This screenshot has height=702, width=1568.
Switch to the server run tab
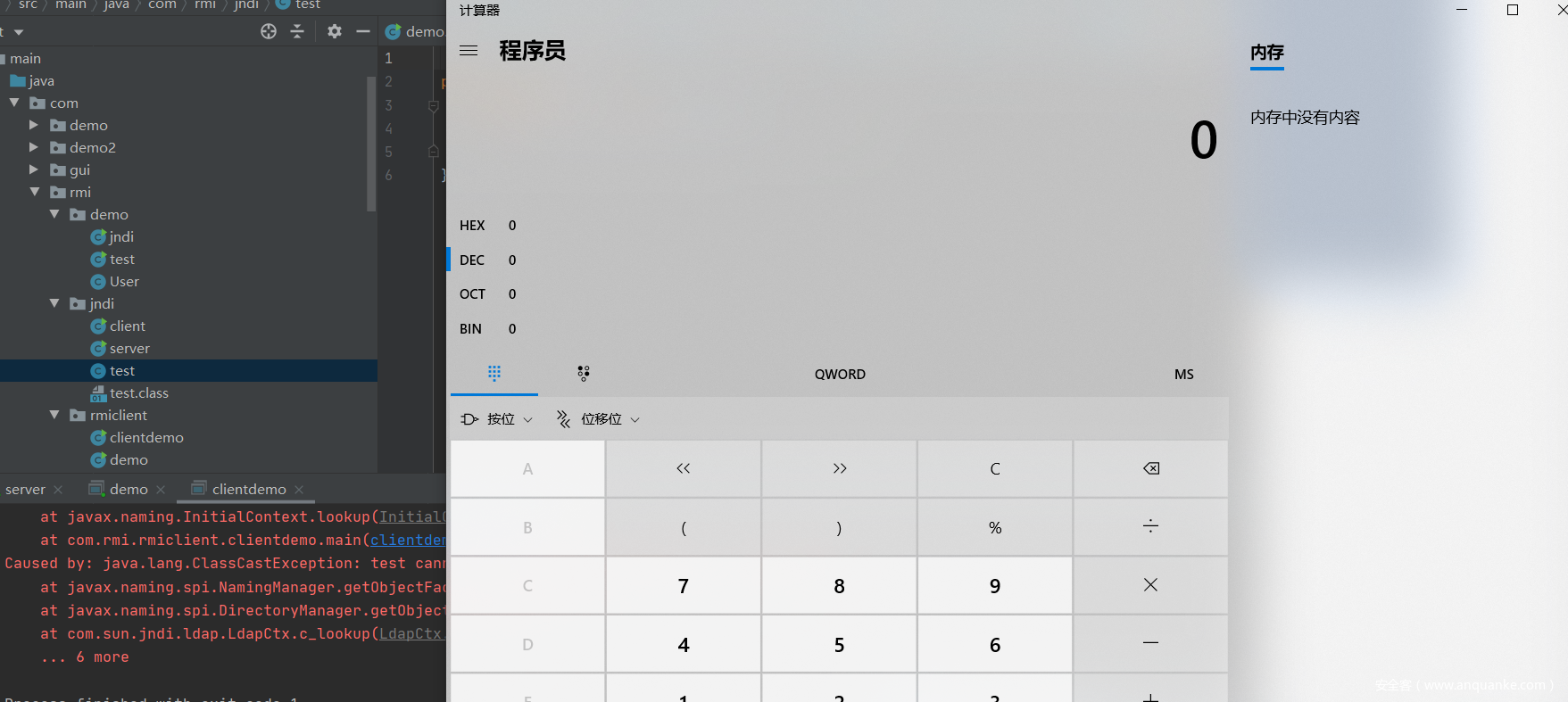pos(25,490)
